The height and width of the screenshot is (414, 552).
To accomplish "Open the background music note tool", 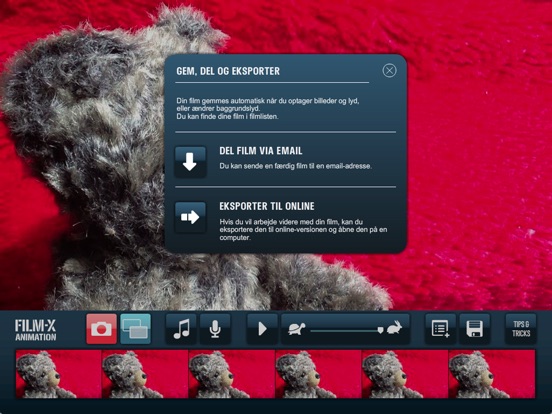I will (181, 329).
